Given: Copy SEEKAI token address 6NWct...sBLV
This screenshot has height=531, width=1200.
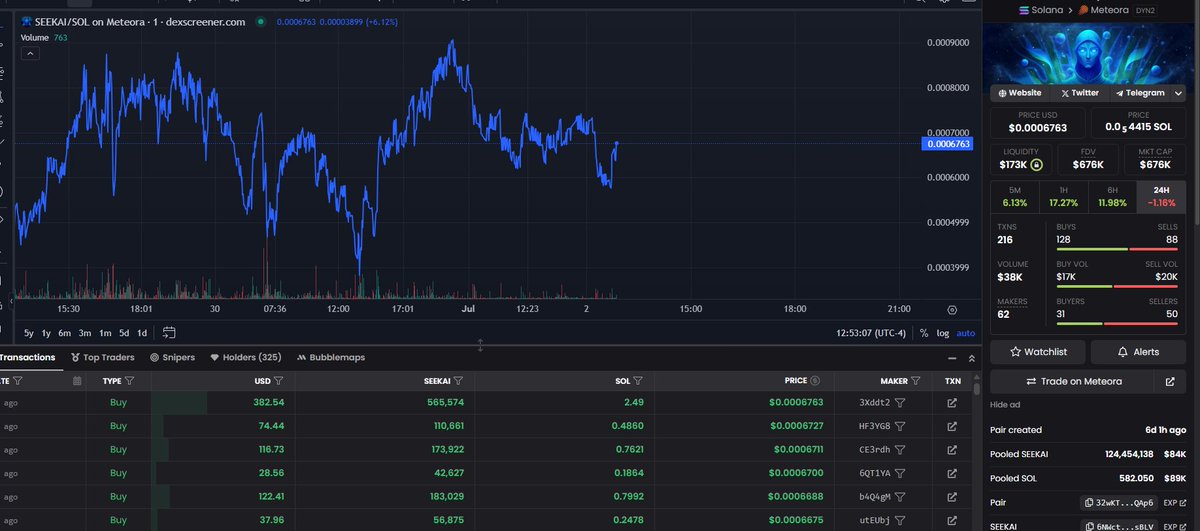Looking at the screenshot, I should pyautogui.click(x=1119, y=526).
